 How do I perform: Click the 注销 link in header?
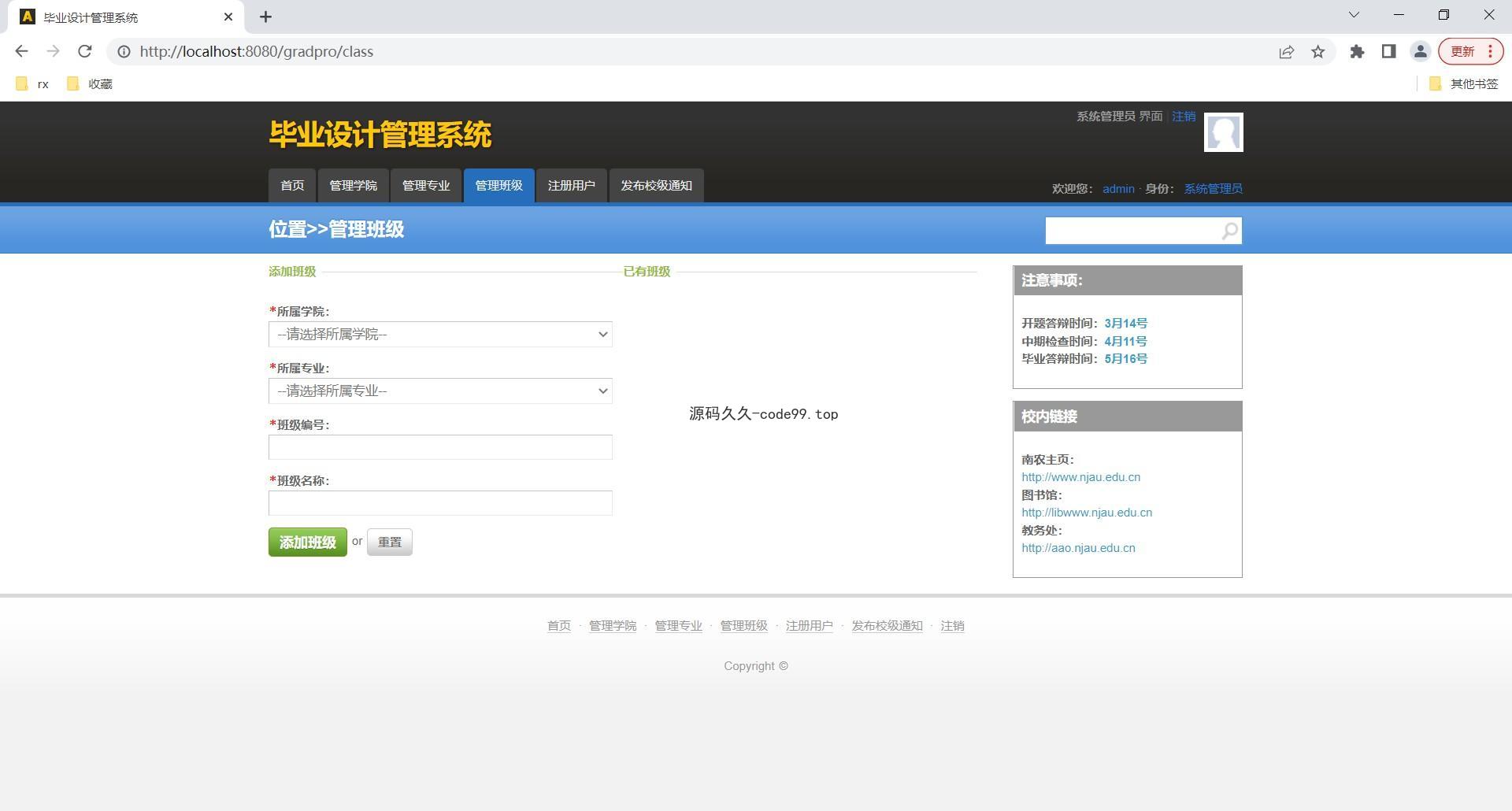pyautogui.click(x=1184, y=117)
